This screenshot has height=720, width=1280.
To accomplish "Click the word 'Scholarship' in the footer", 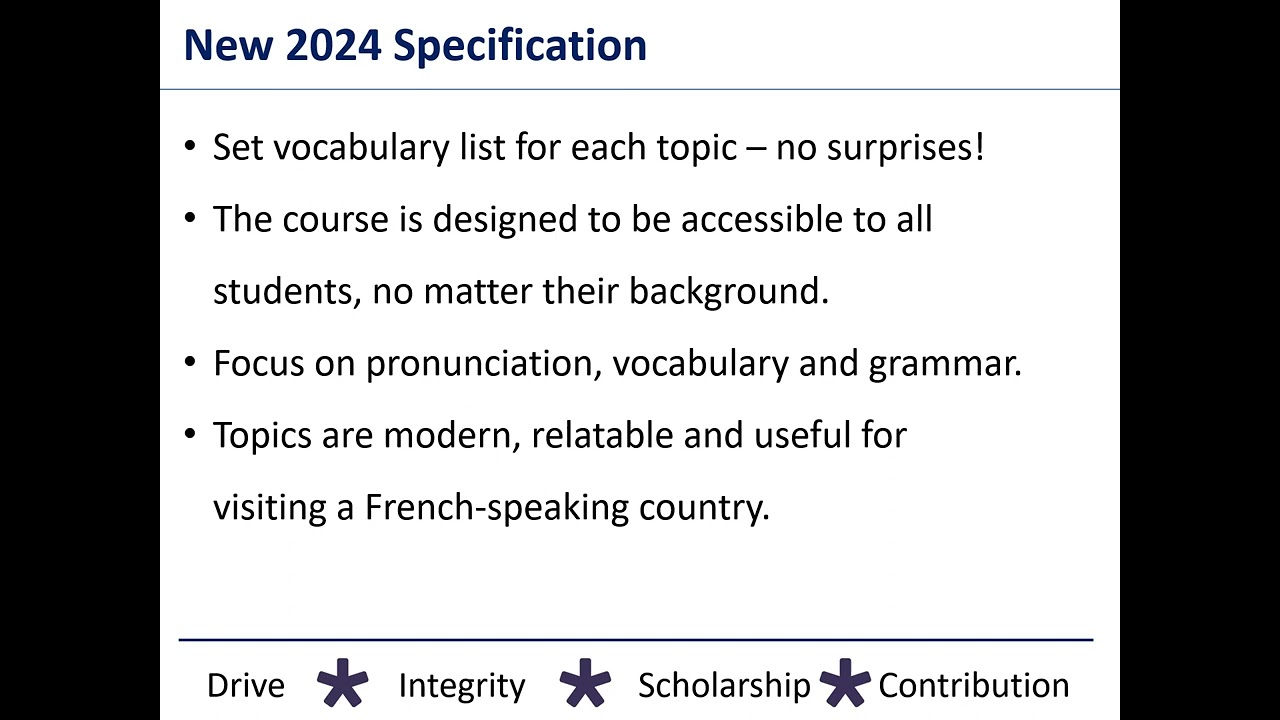I will (x=724, y=686).
